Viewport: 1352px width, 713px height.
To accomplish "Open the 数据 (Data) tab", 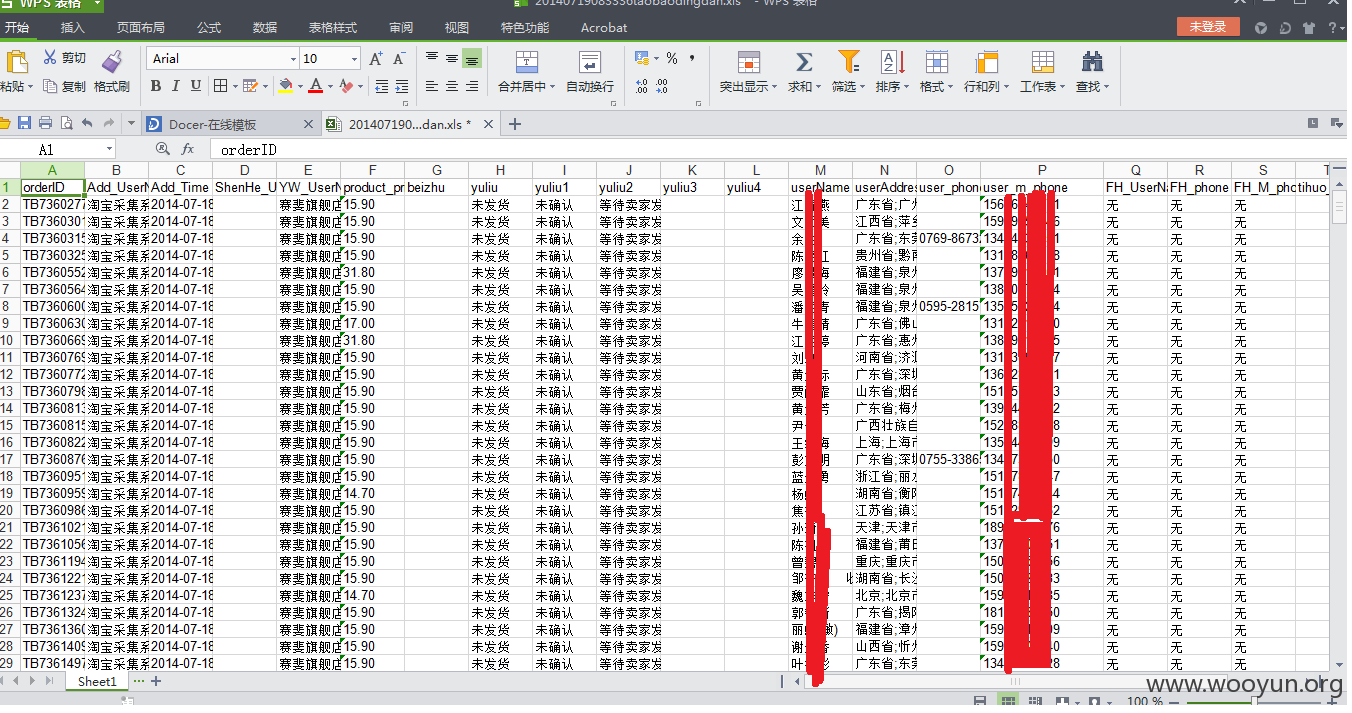I will pyautogui.click(x=264, y=27).
